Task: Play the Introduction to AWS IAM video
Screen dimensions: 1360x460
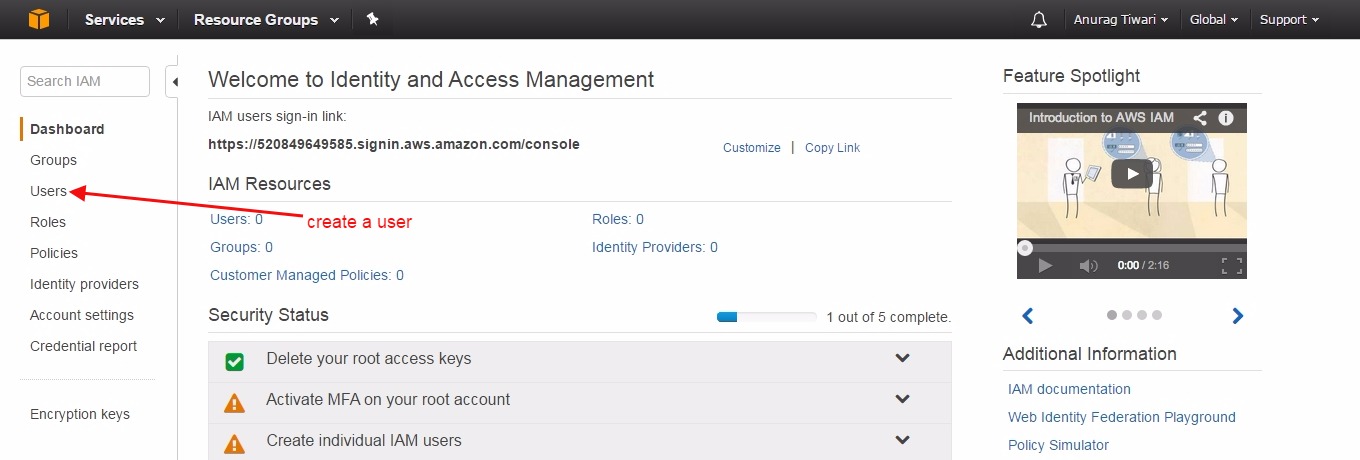Action: pyautogui.click(x=1131, y=173)
